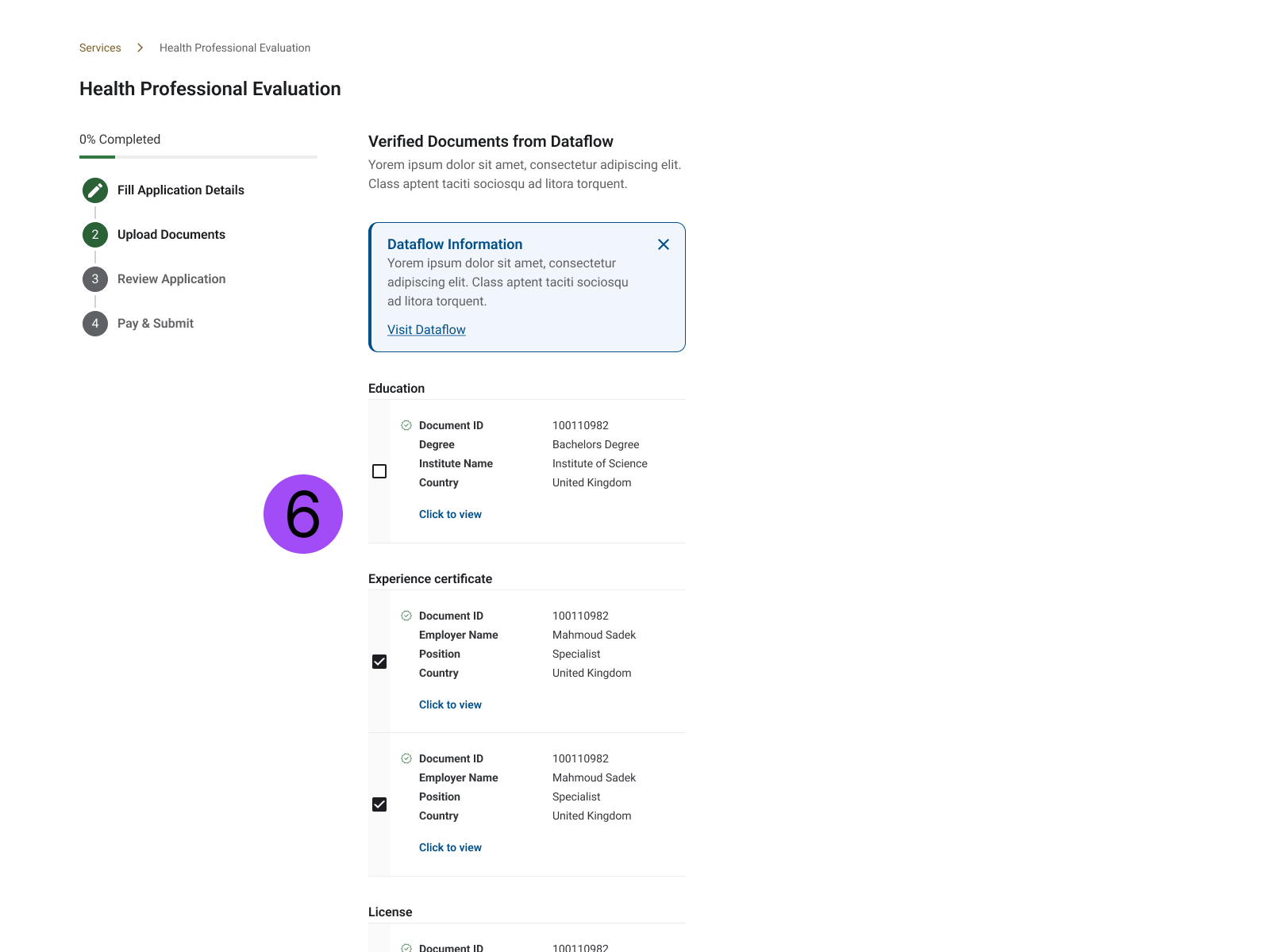Viewport: 1270px width, 952px height.
Task: Click the verified check icon in Education
Action: click(406, 425)
